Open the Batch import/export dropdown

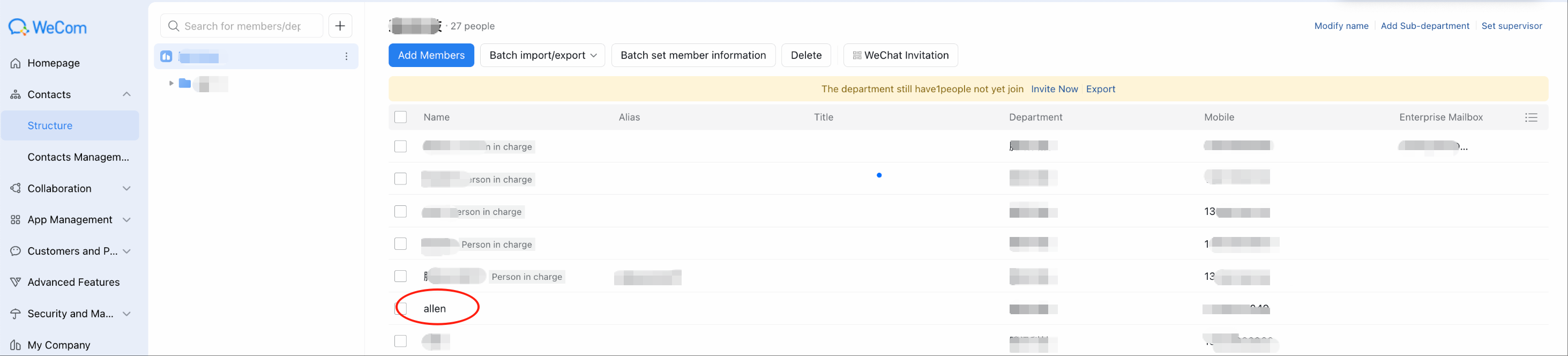tap(542, 55)
